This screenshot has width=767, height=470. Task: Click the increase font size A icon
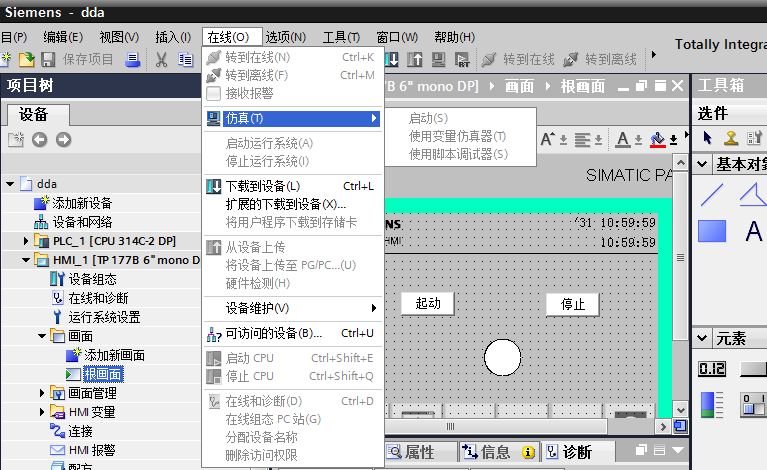(548, 139)
